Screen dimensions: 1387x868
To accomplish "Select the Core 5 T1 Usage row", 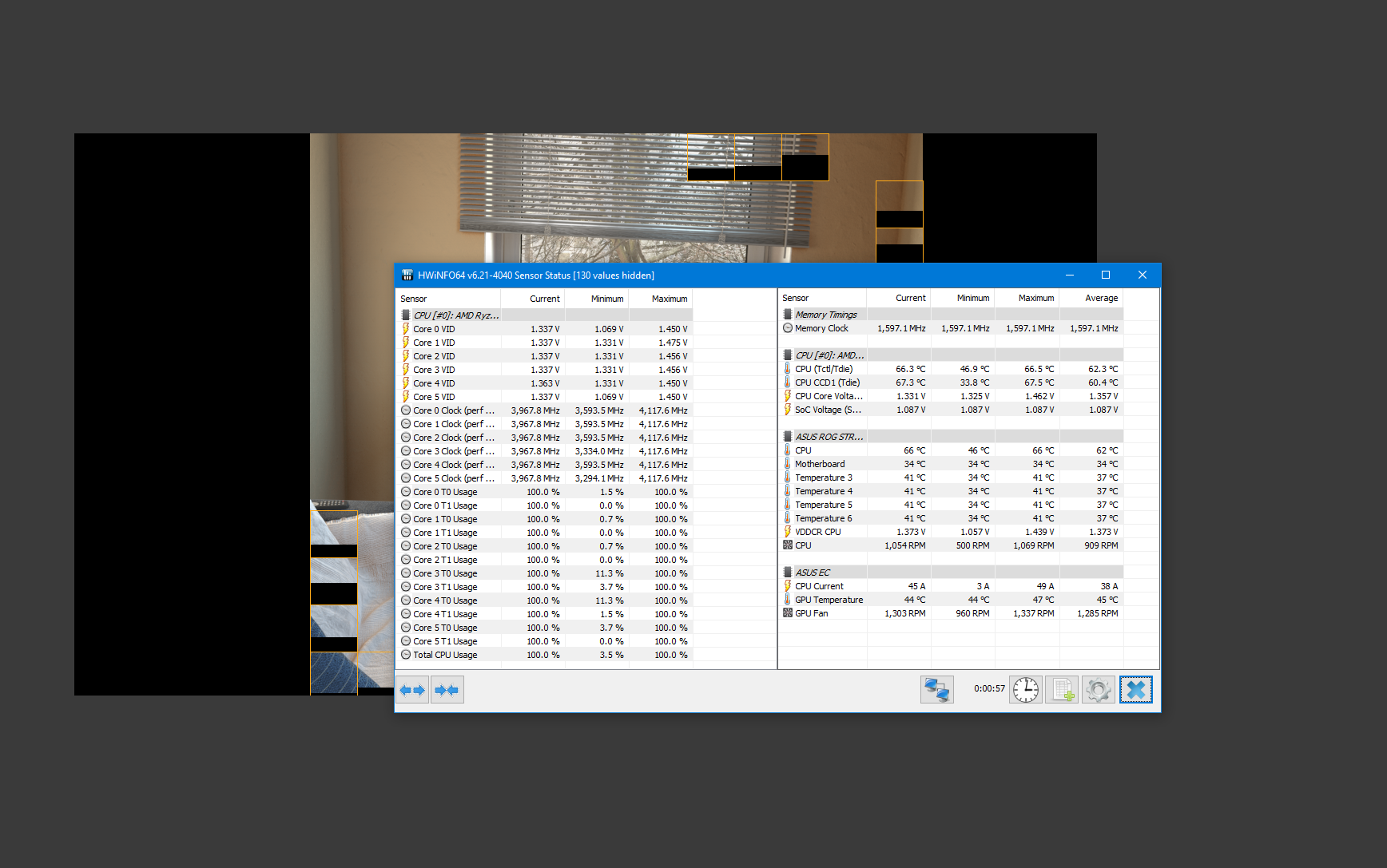I will click(545, 641).
